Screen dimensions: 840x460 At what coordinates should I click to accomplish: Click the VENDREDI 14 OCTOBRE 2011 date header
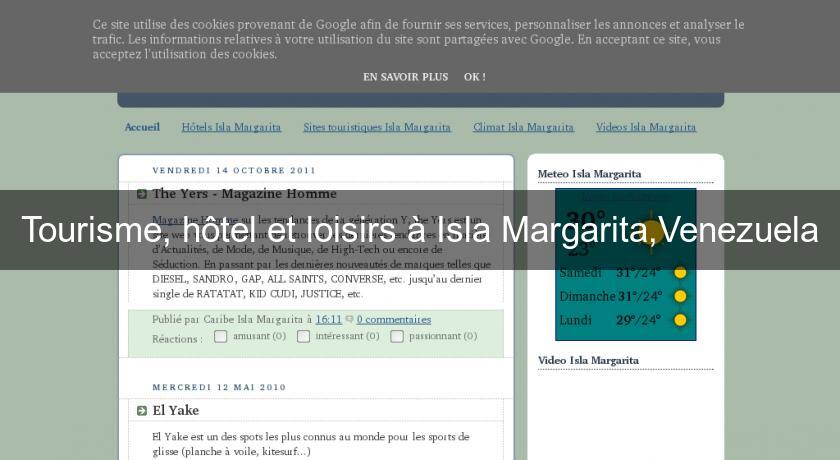(234, 170)
